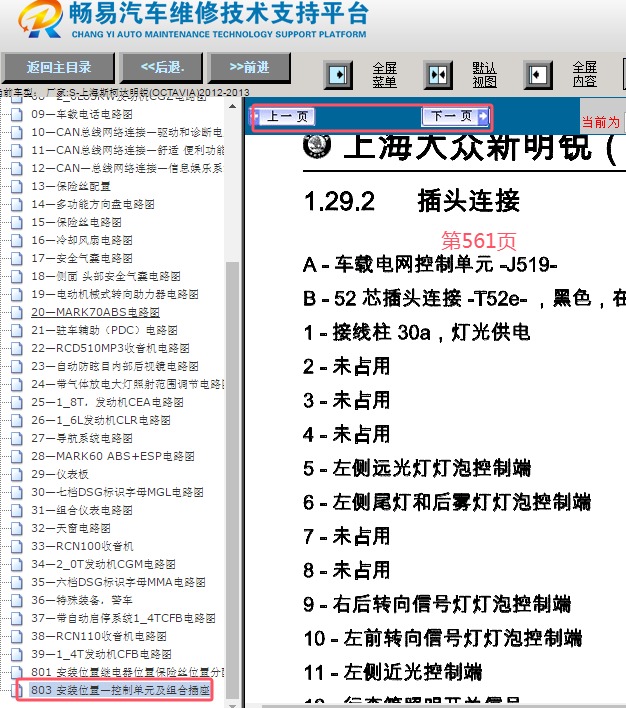Go to next page with 下一页

pos(454,116)
